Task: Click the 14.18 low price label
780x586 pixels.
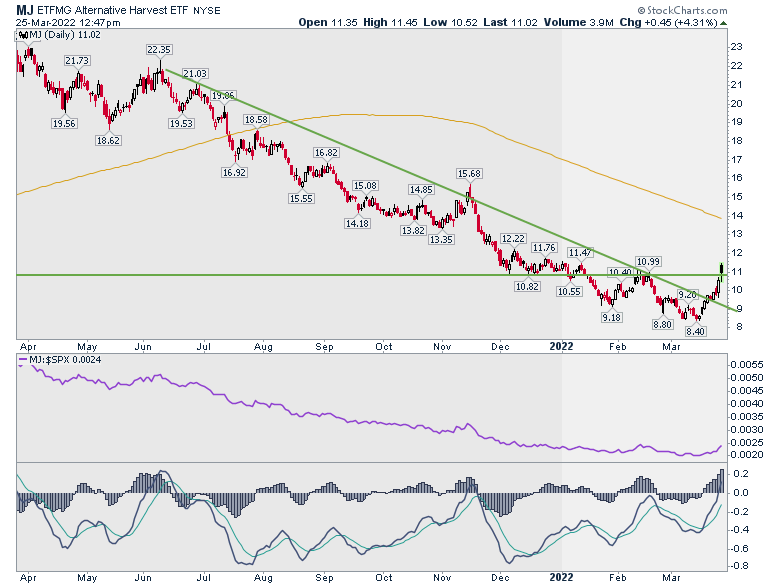Action: click(x=357, y=223)
